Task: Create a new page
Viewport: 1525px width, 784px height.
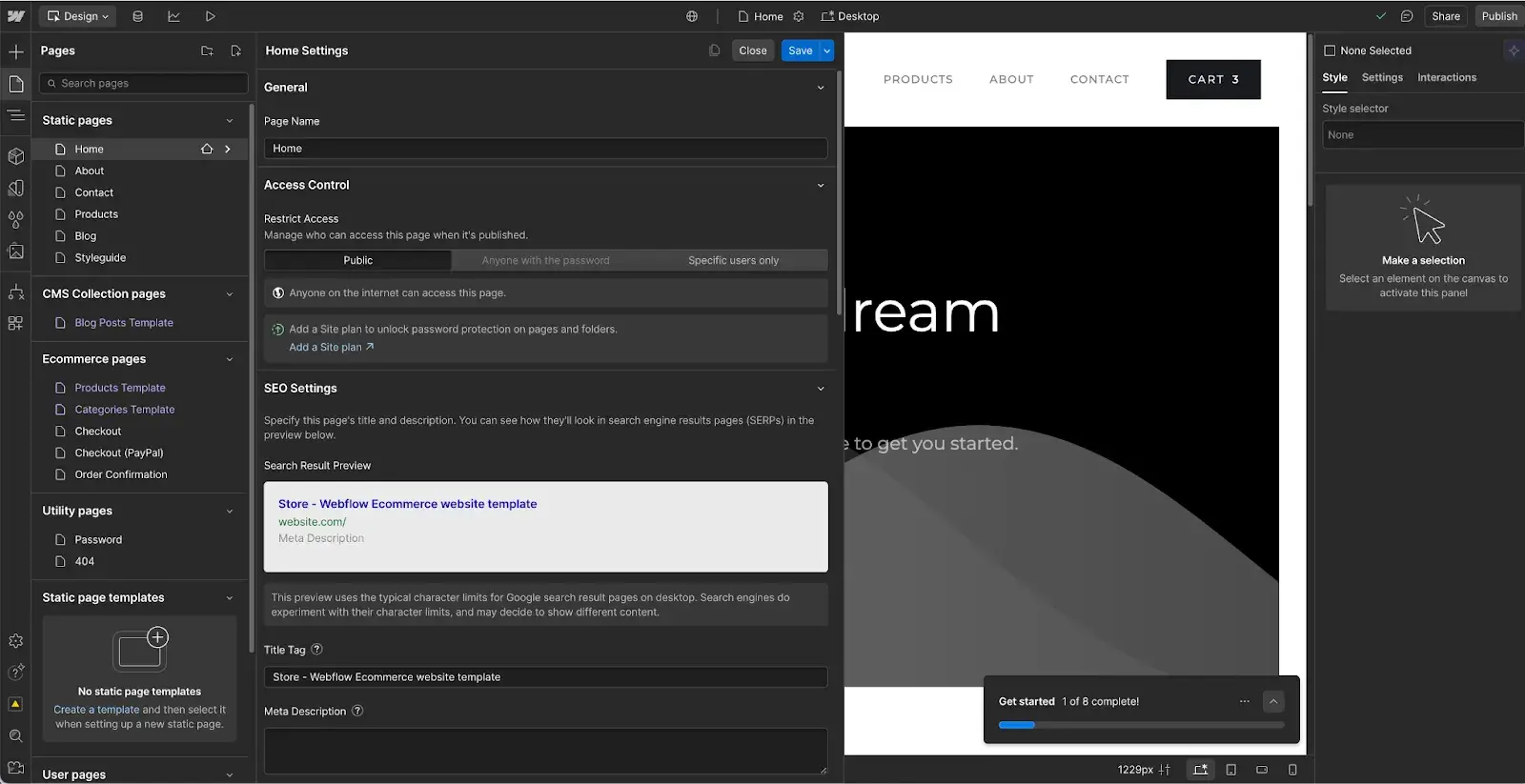Action: (x=235, y=50)
